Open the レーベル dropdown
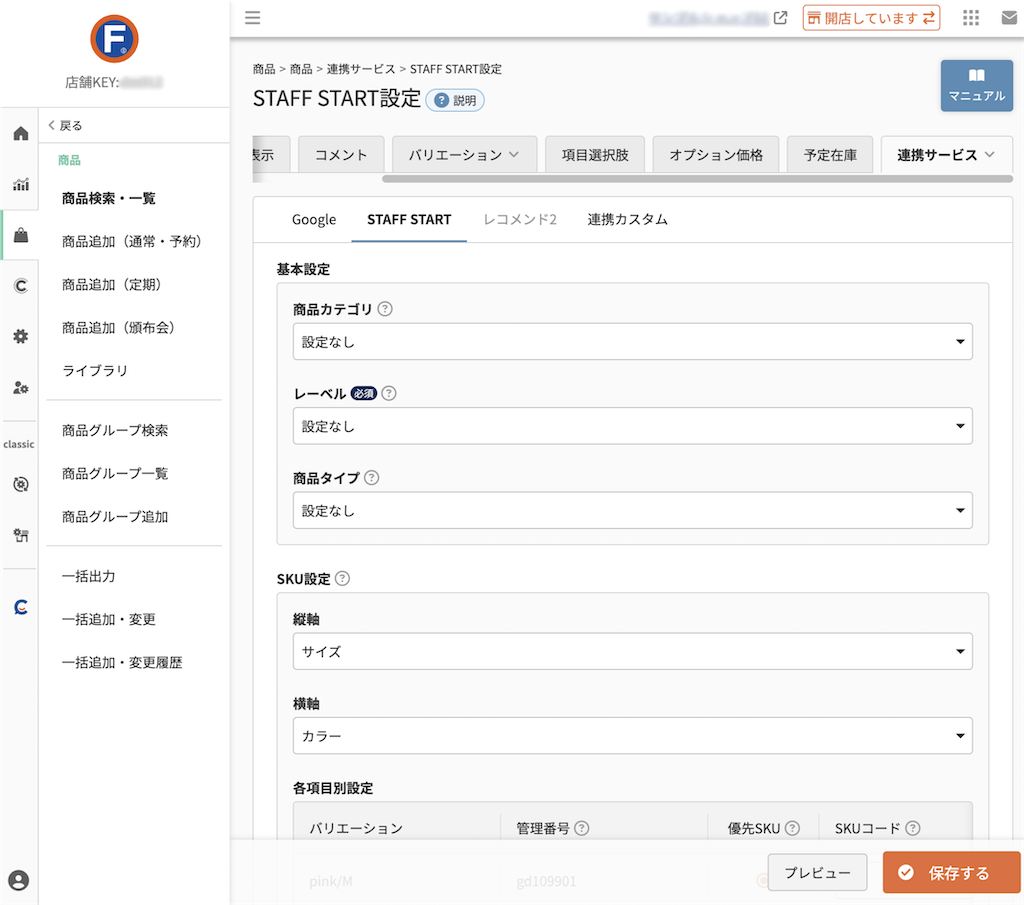Screen dimensions: 1024x905 tap(632, 426)
